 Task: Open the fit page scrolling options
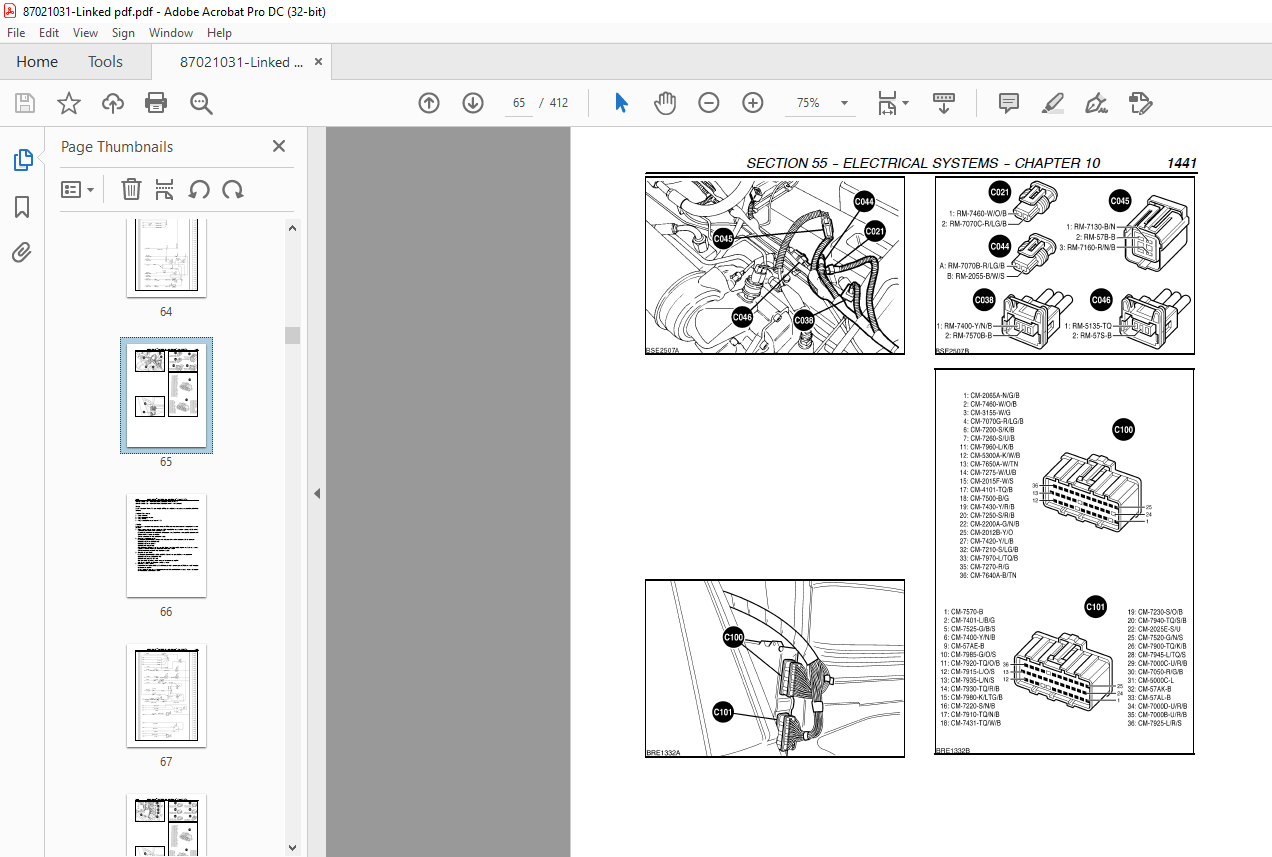892,103
